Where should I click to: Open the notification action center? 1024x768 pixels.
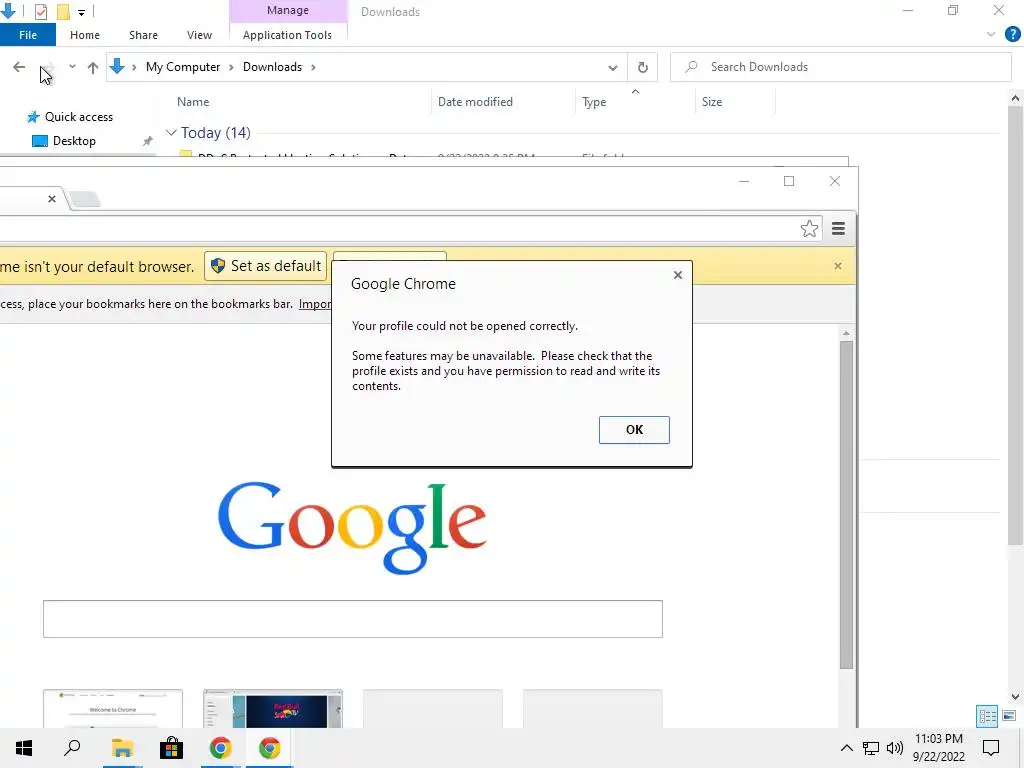click(991, 748)
